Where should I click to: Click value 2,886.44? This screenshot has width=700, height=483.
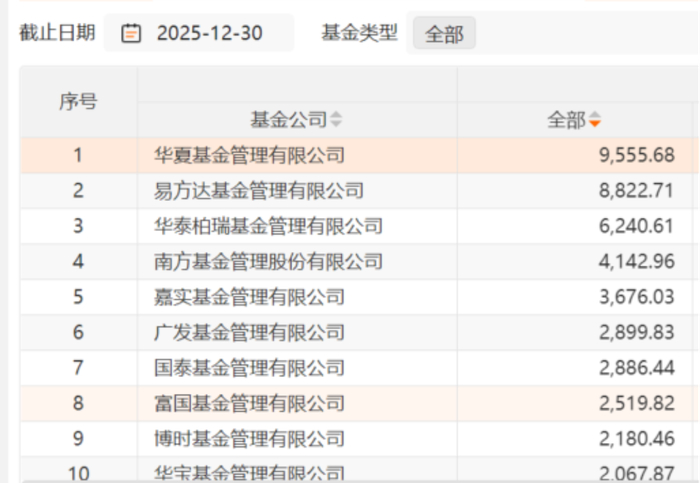pyautogui.click(x=637, y=368)
